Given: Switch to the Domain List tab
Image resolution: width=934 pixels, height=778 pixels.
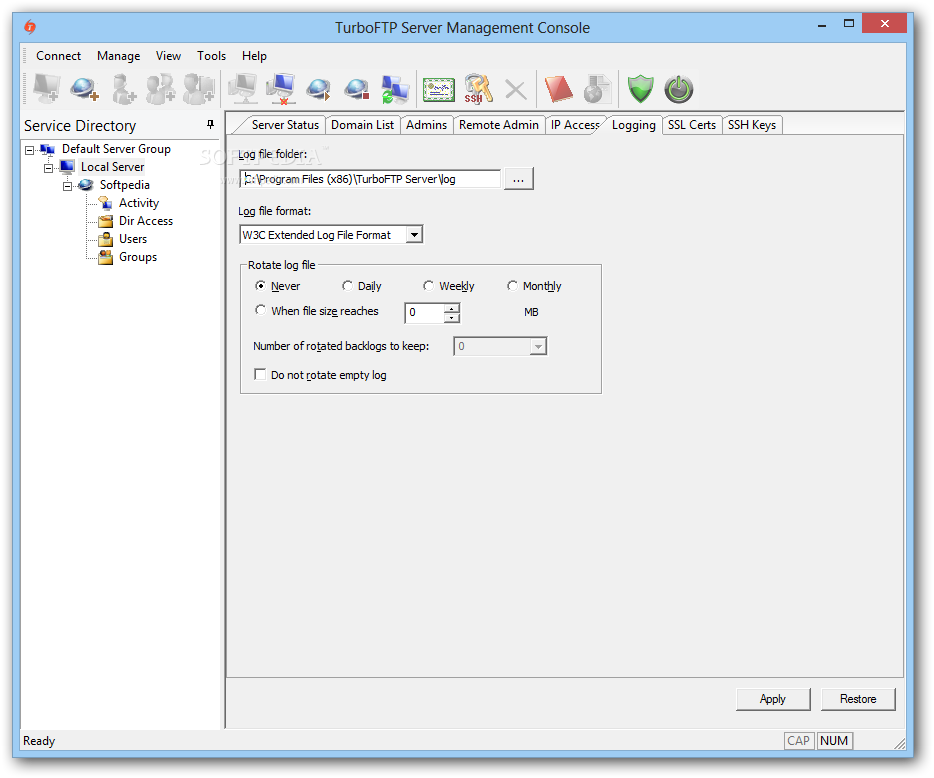Looking at the screenshot, I should pos(362,125).
